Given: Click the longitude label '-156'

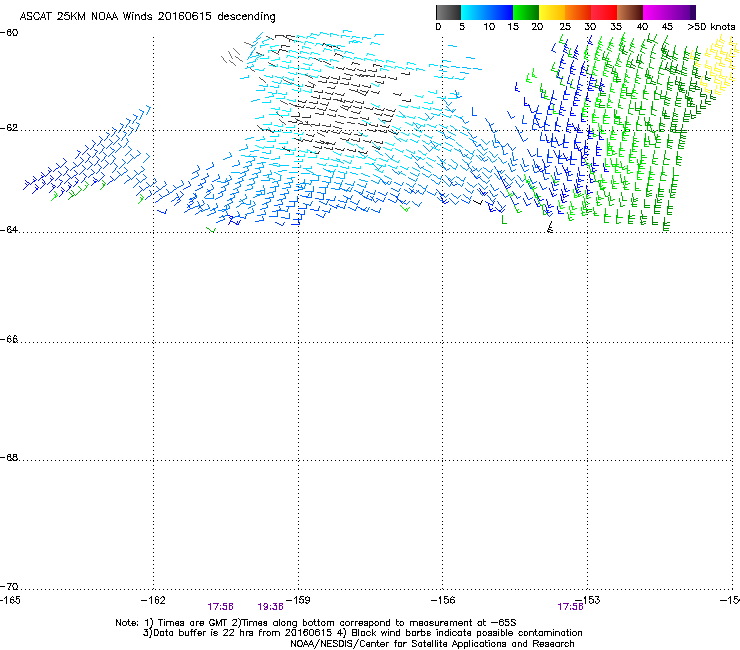Looking at the screenshot, I should click(x=443, y=600).
